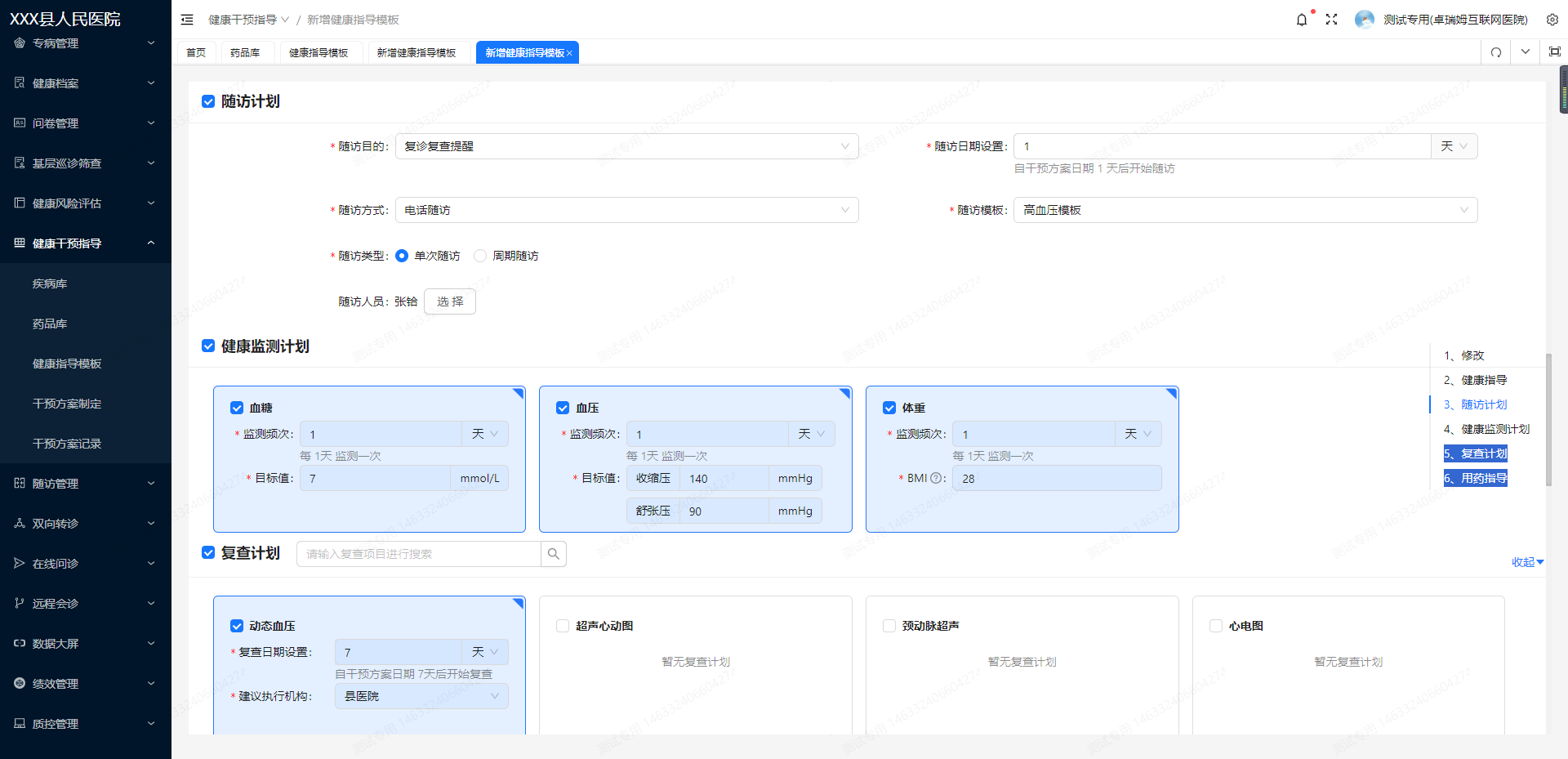Click the 收起 collapse link
Screen dimensions: 1568x759
[x=1526, y=562]
